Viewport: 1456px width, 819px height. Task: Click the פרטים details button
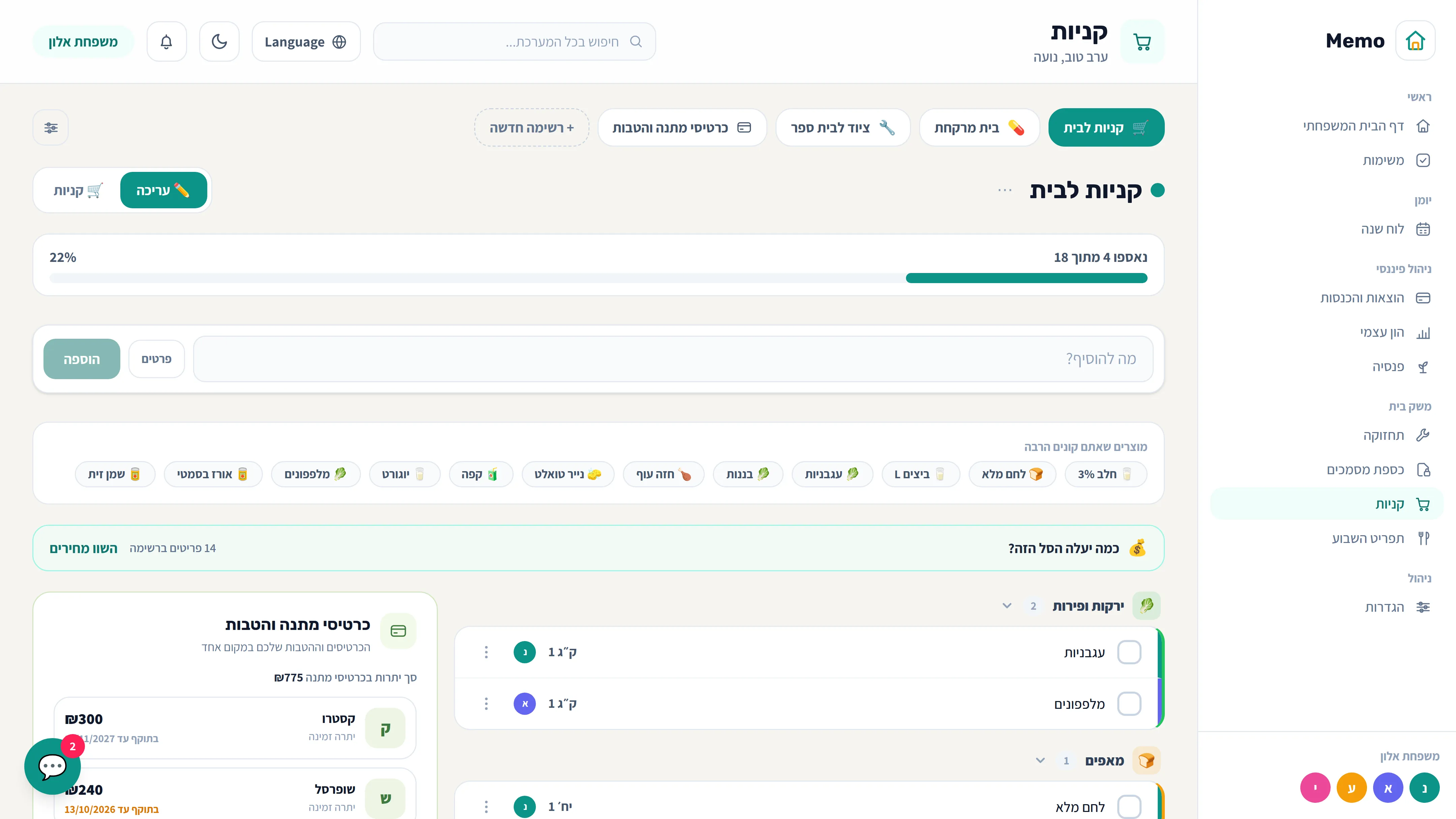[x=157, y=359]
